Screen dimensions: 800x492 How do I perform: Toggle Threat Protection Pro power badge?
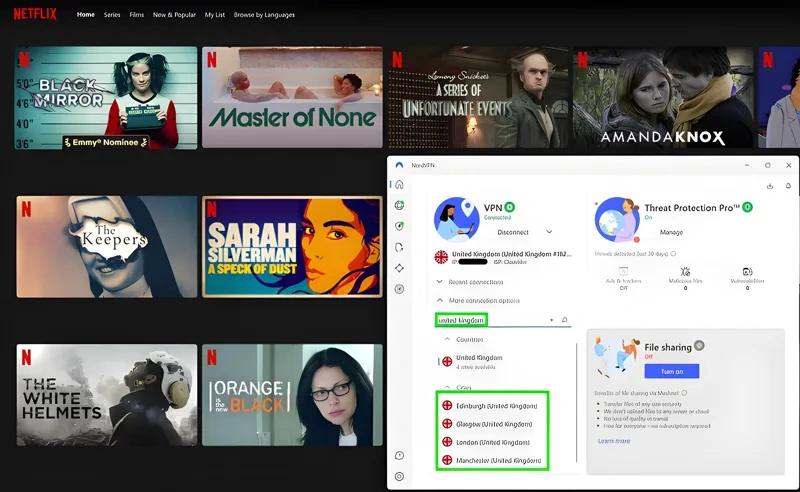coord(747,207)
